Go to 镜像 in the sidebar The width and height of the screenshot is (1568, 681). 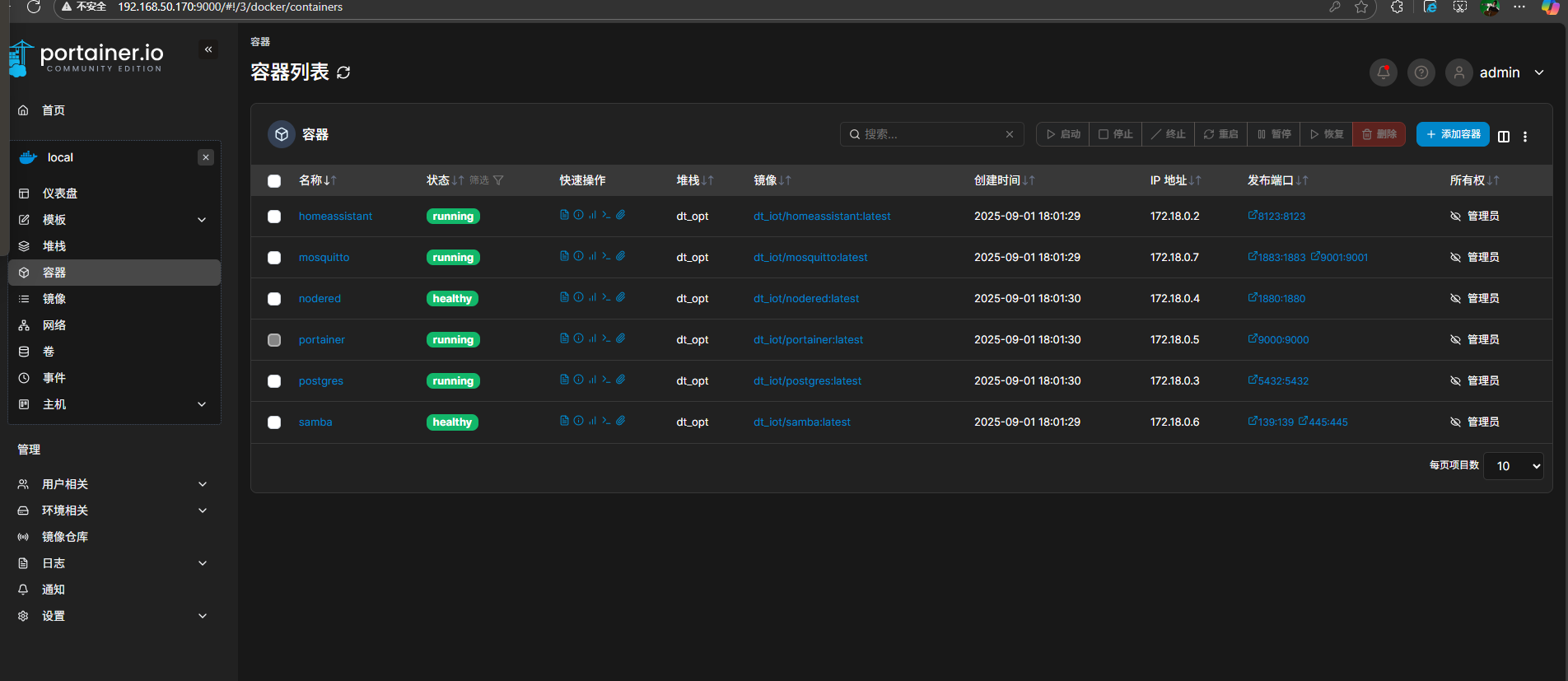click(54, 299)
